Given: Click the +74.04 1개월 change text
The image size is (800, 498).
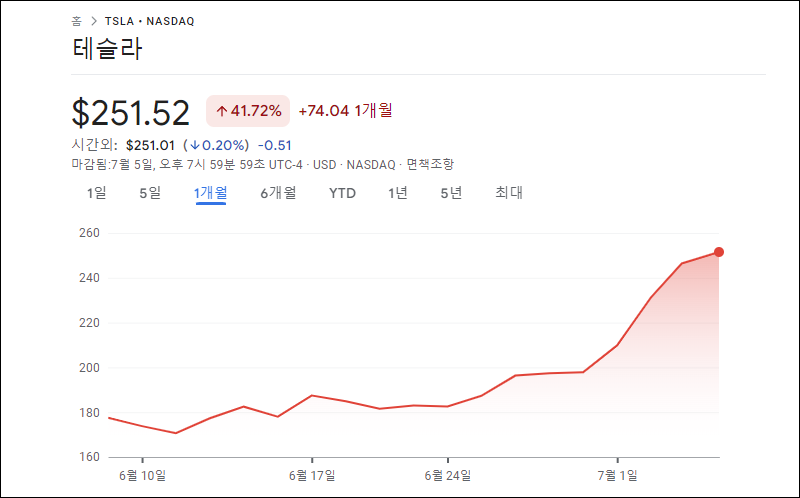Looking at the screenshot, I should pyautogui.click(x=345, y=110).
